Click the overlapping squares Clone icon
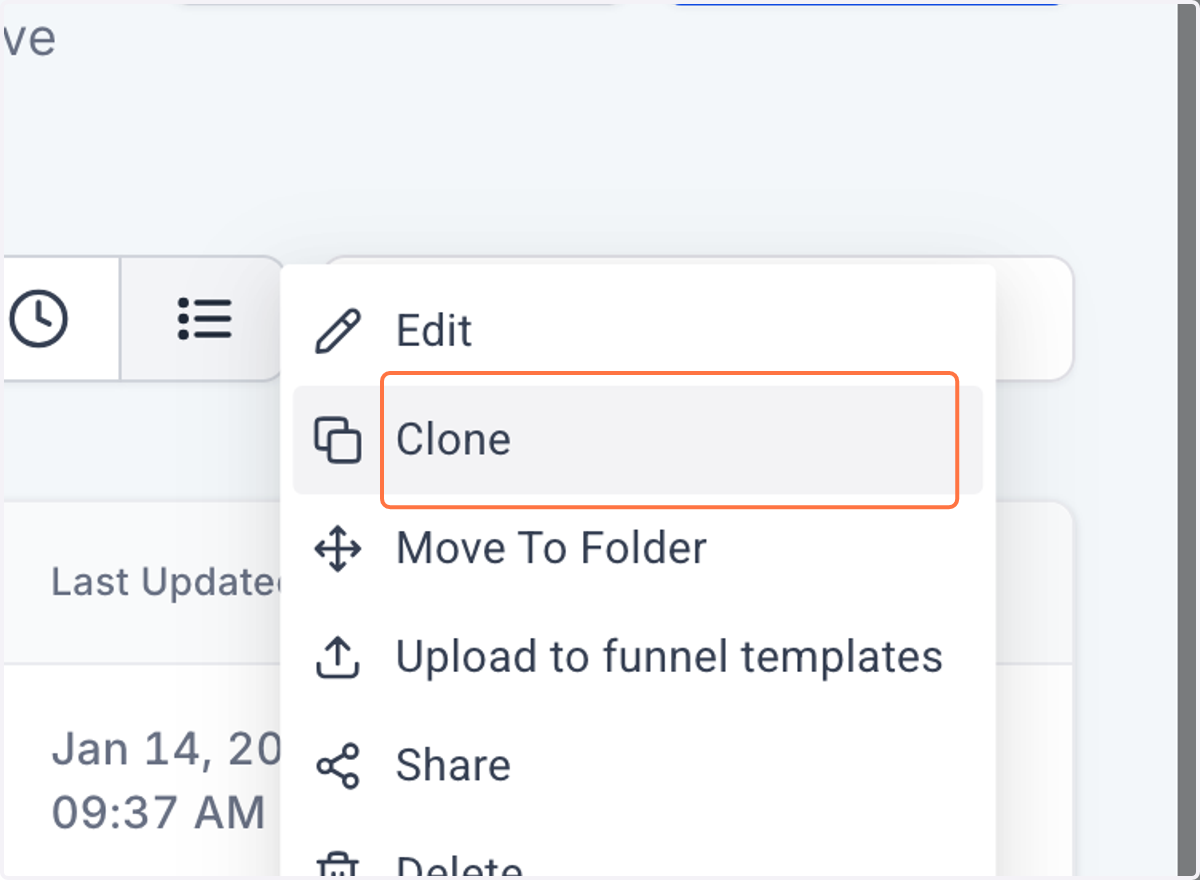This screenshot has width=1200, height=880. 337,440
